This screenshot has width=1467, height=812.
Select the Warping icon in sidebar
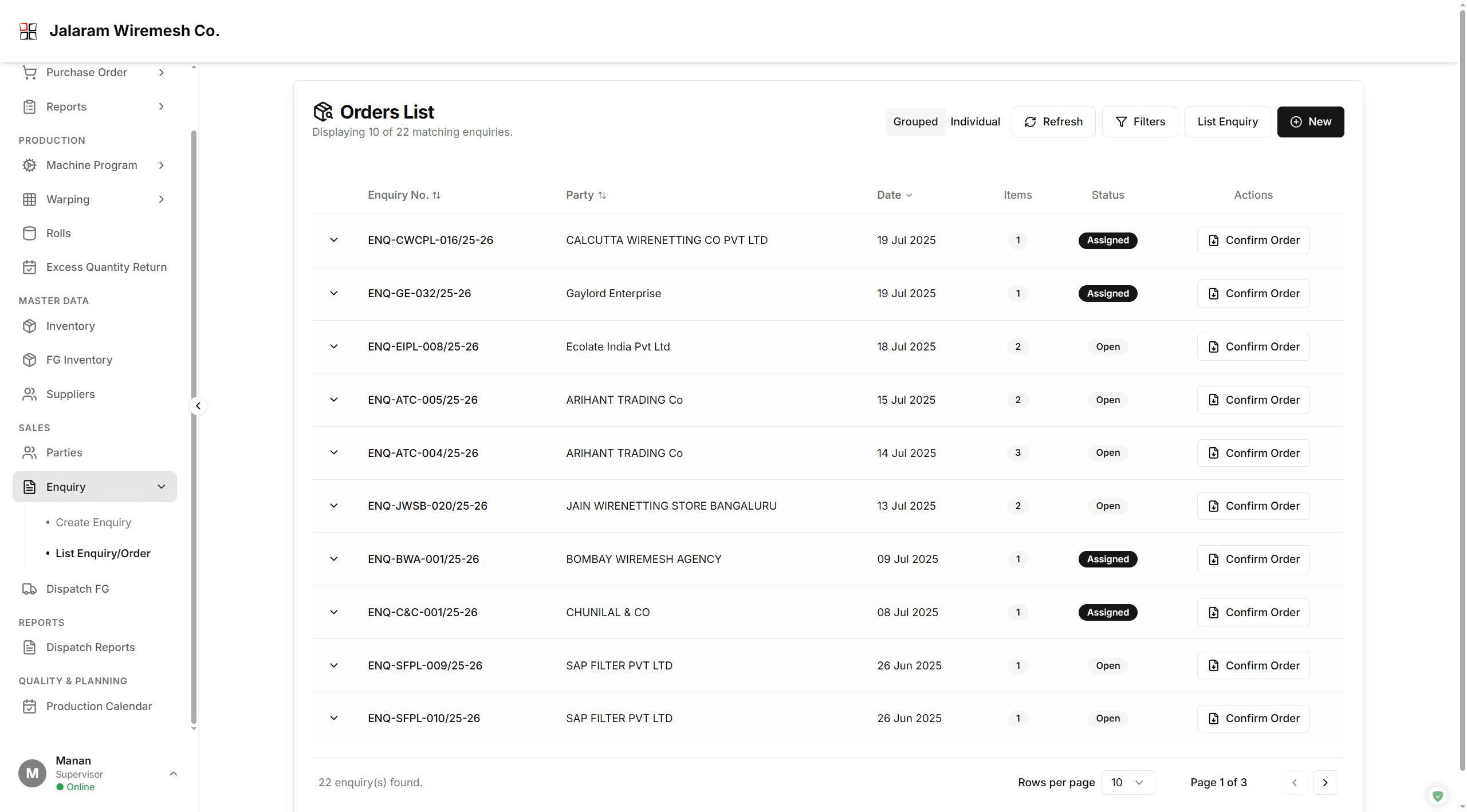[30, 199]
